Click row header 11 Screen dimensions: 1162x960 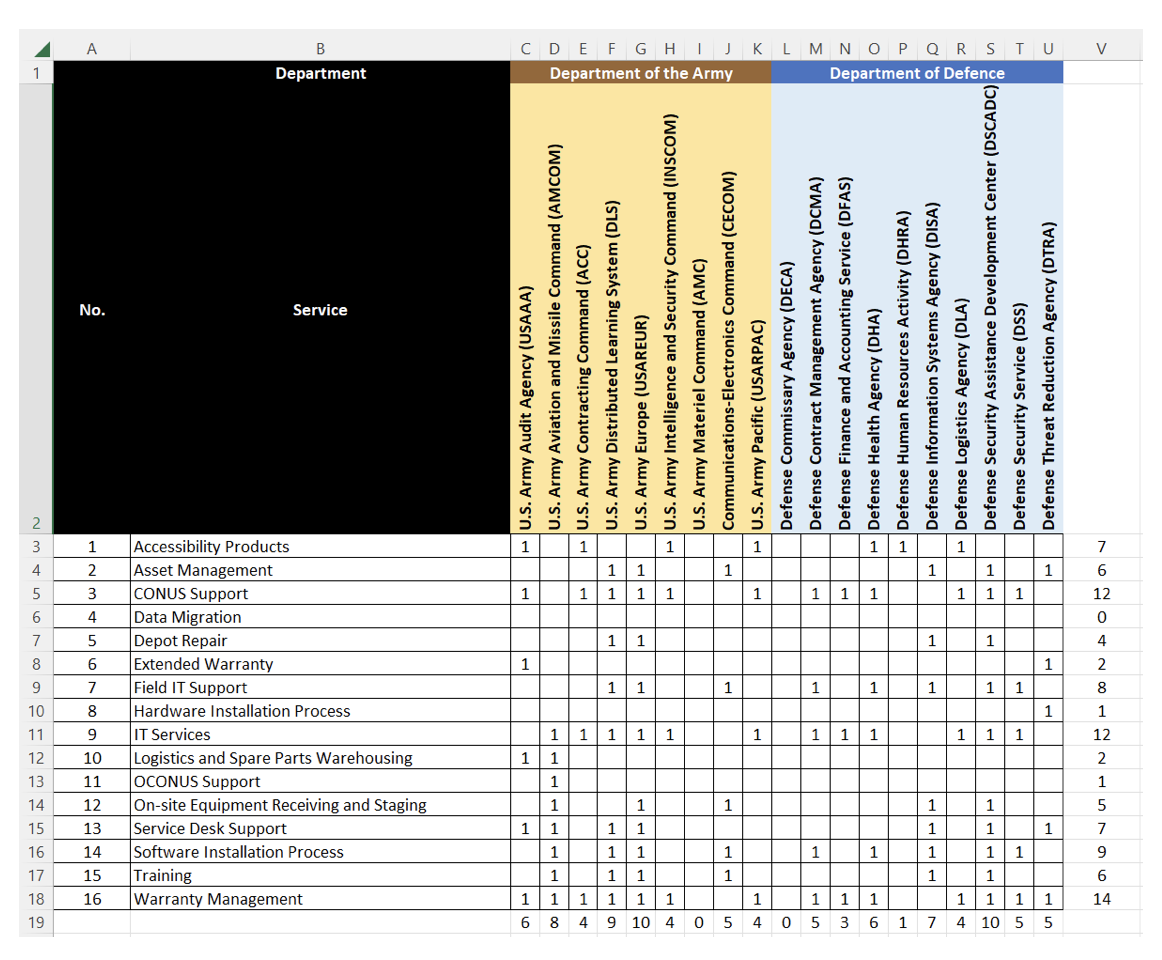click(x=36, y=735)
